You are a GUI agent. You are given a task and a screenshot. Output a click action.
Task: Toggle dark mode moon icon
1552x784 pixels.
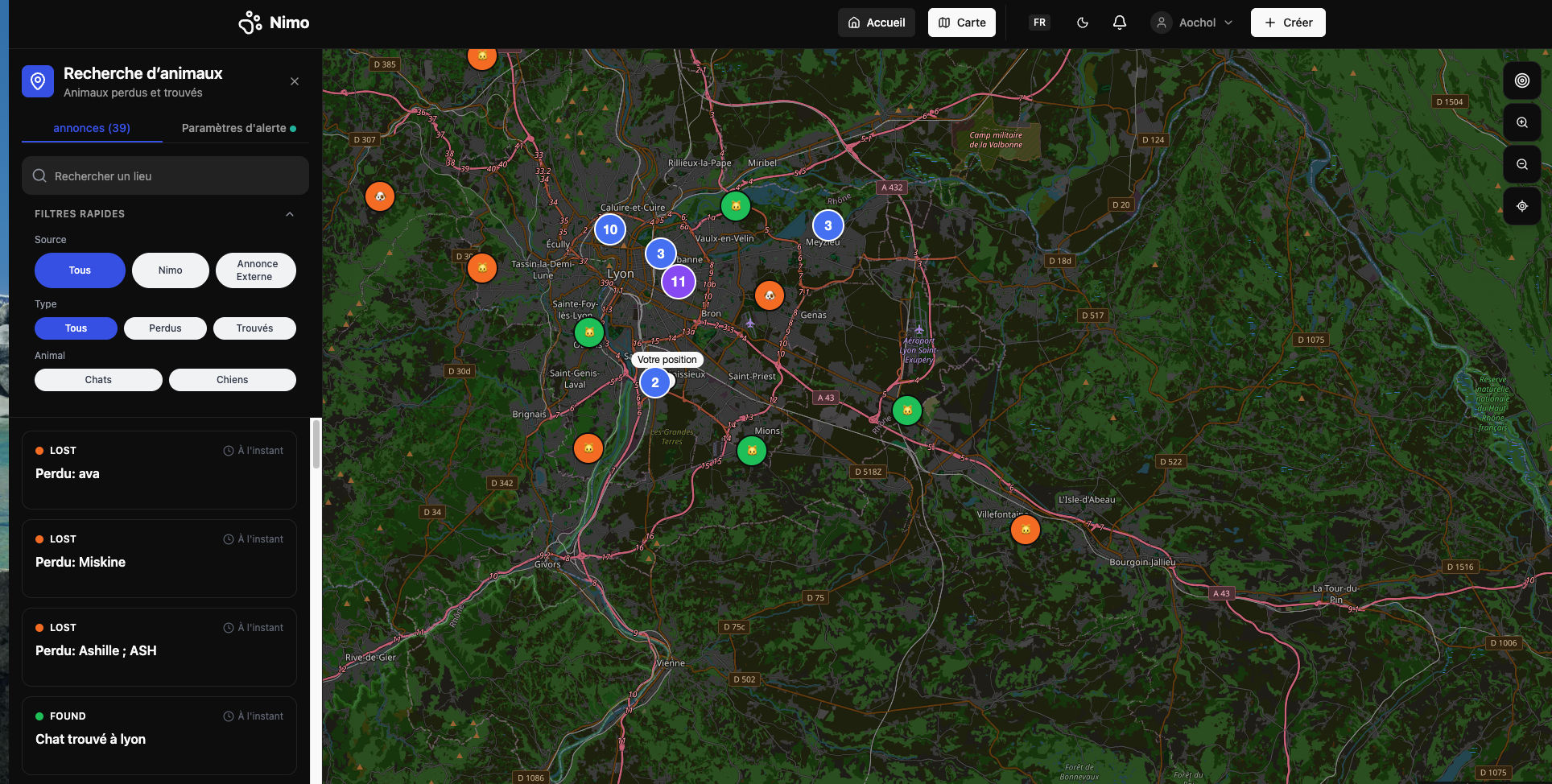(x=1083, y=23)
